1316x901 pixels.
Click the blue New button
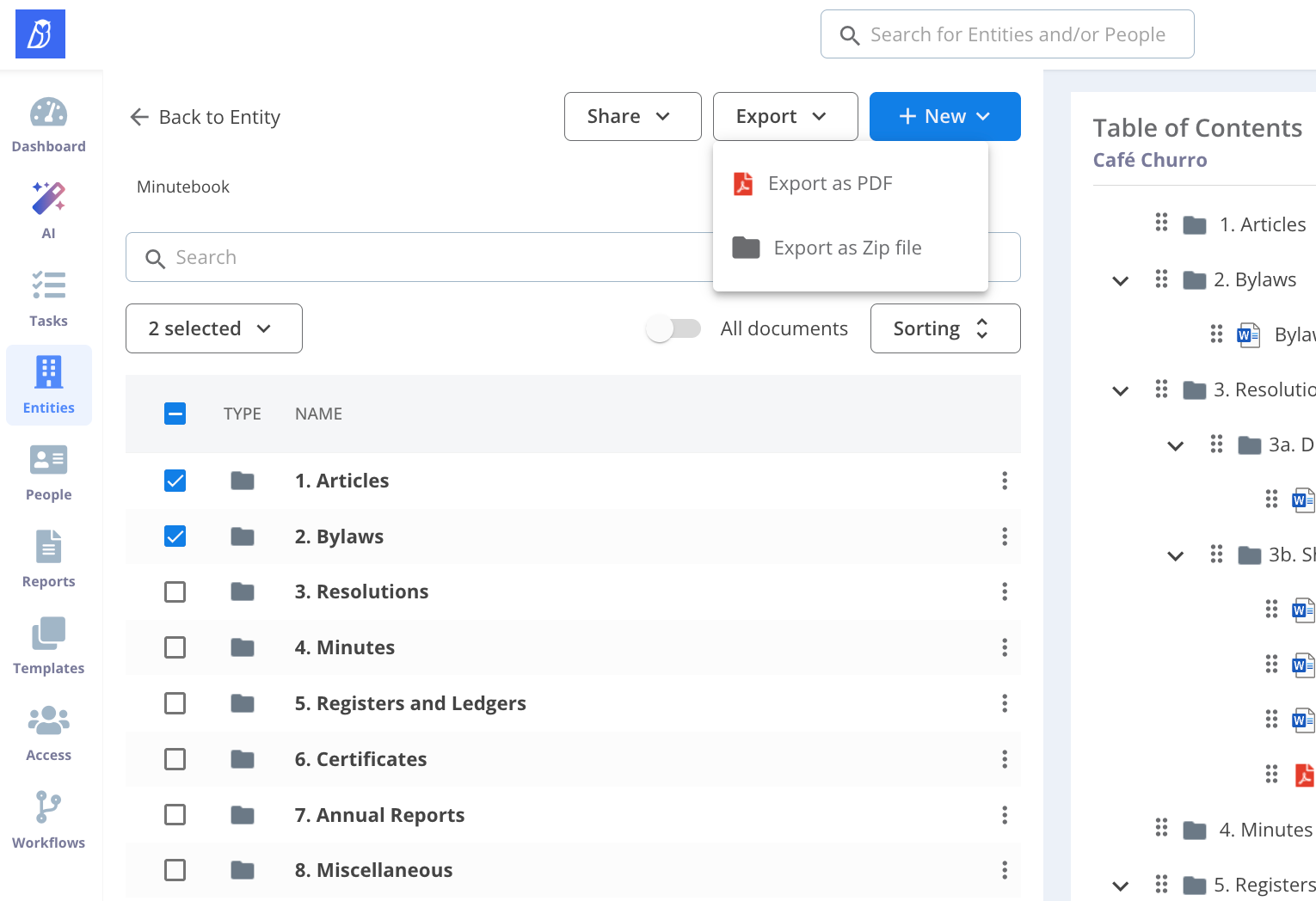coord(944,116)
